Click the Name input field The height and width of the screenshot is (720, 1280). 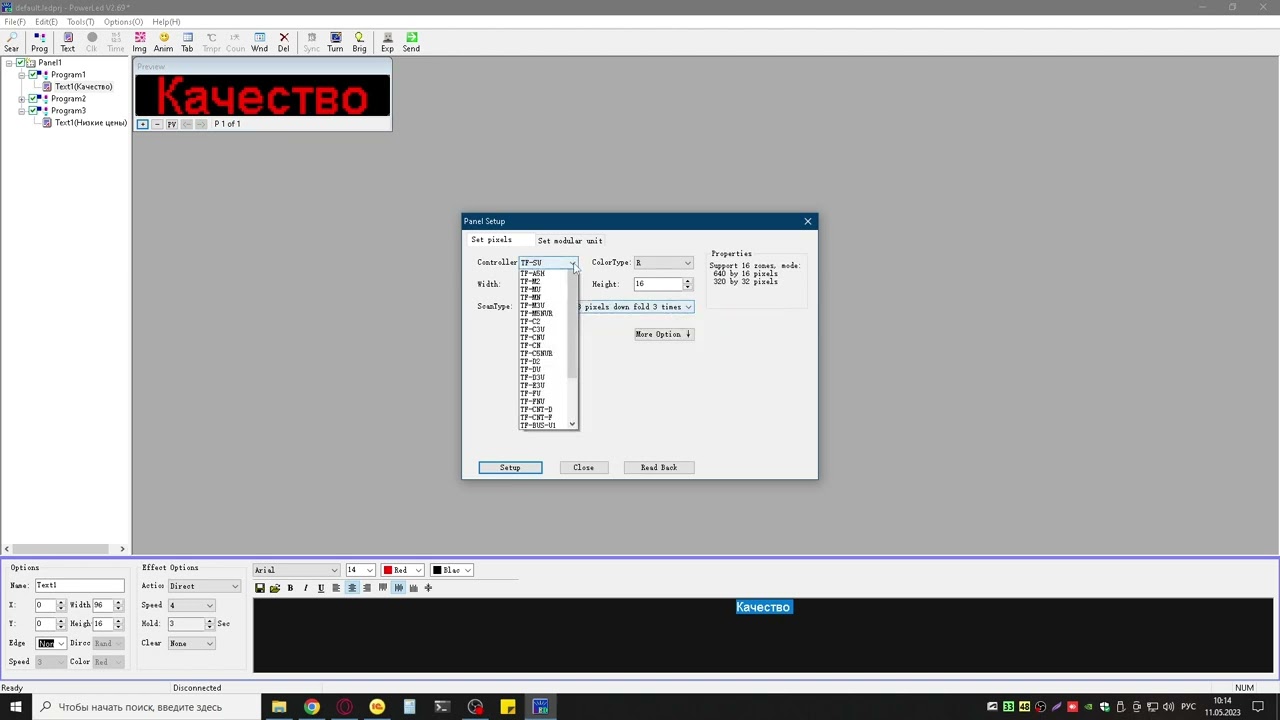click(x=80, y=586)
